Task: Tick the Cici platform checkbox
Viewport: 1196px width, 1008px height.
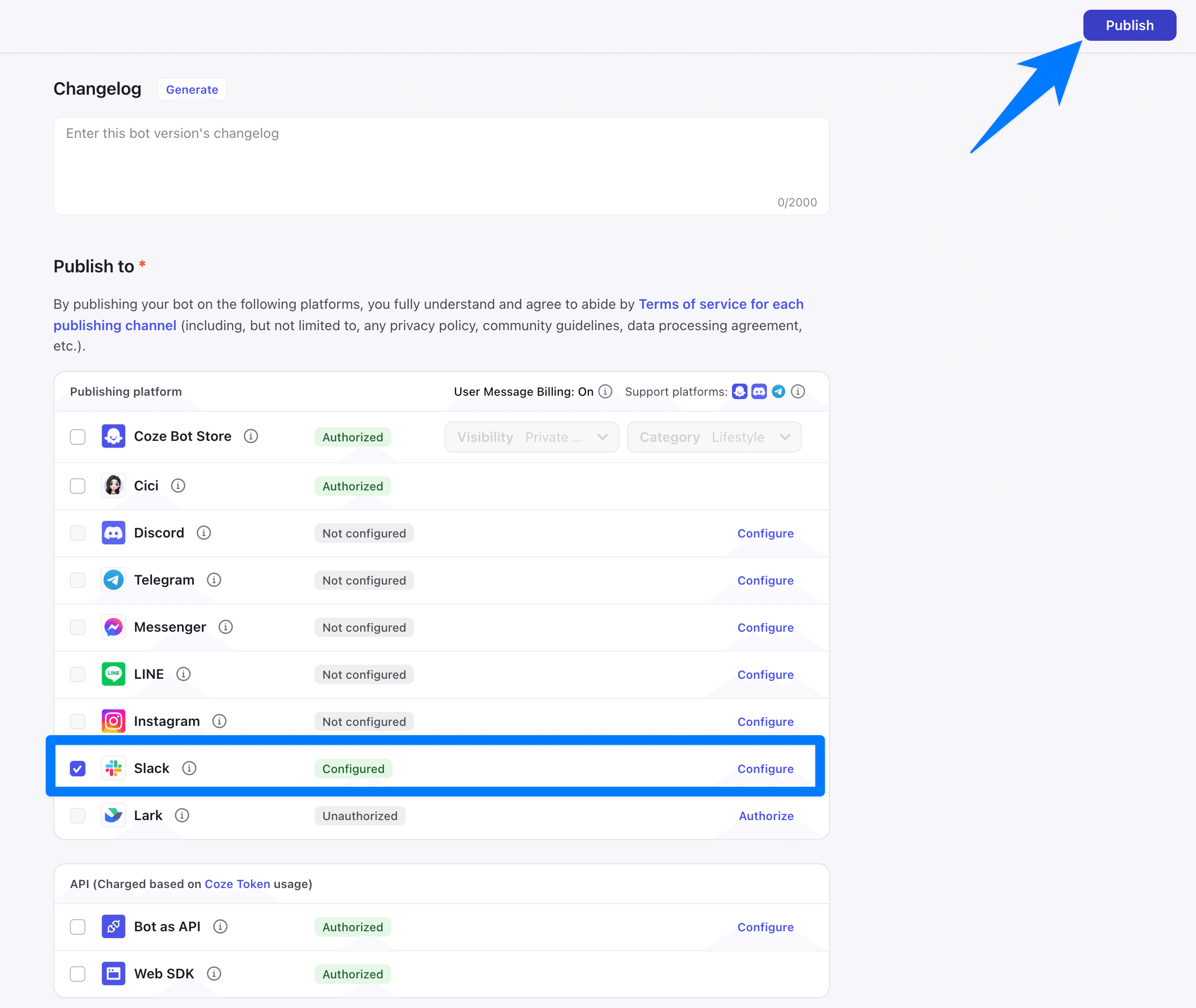Action: [x=78, y=487]
